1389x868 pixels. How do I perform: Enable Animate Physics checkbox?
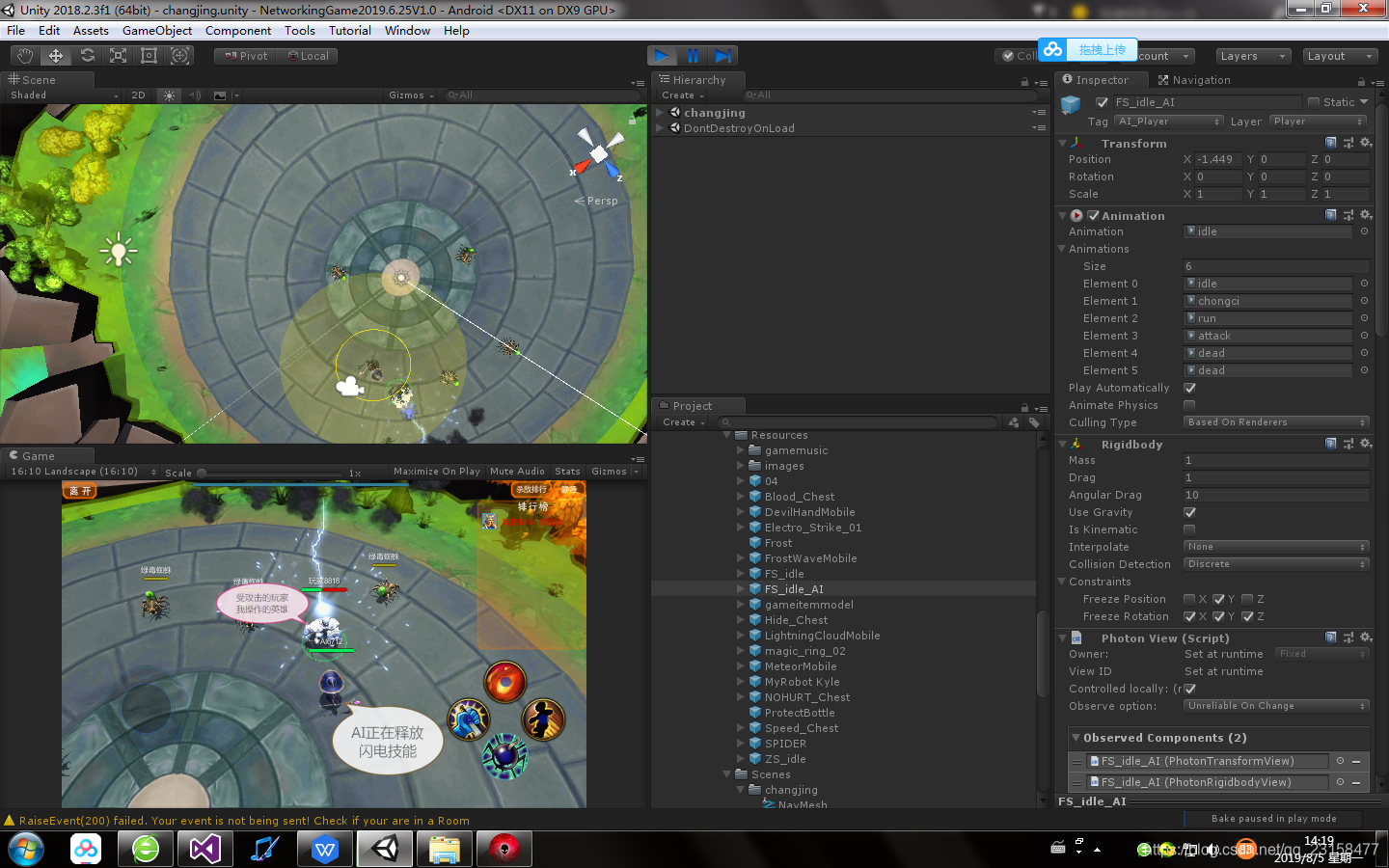click(x=1189, y=405)
